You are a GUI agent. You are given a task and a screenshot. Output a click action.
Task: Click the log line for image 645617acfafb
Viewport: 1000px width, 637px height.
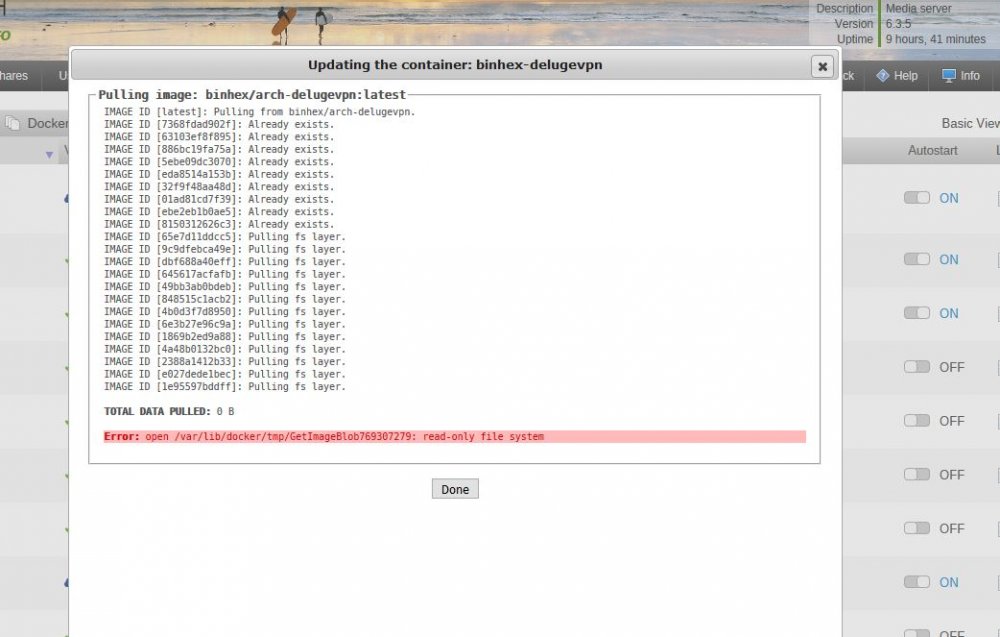tap(224, 274)
